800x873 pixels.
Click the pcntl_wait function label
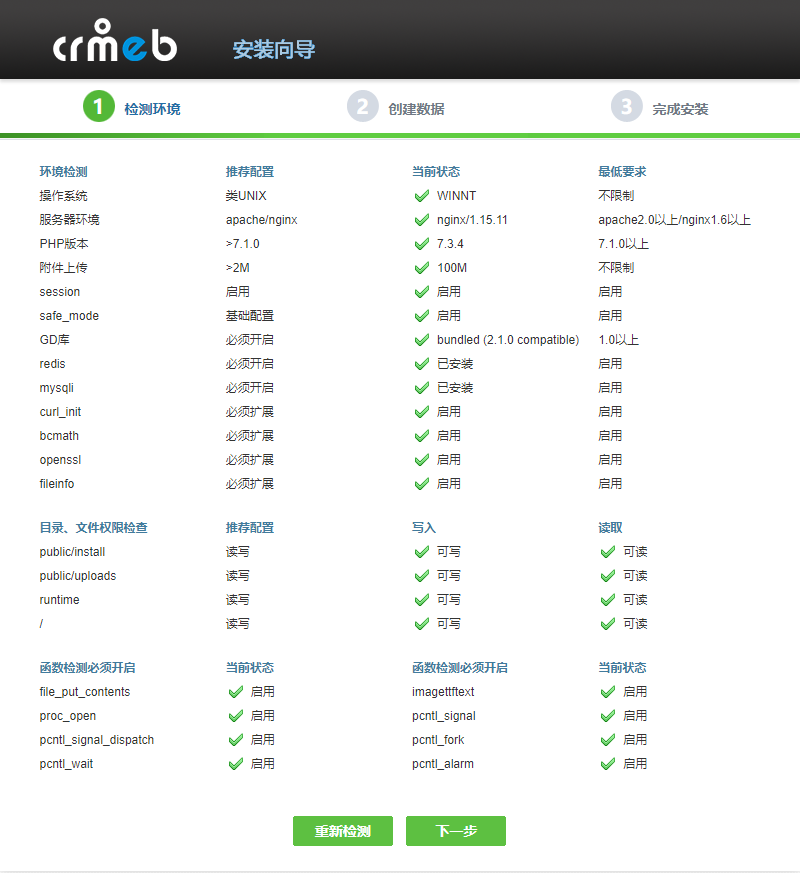[66, 764]
